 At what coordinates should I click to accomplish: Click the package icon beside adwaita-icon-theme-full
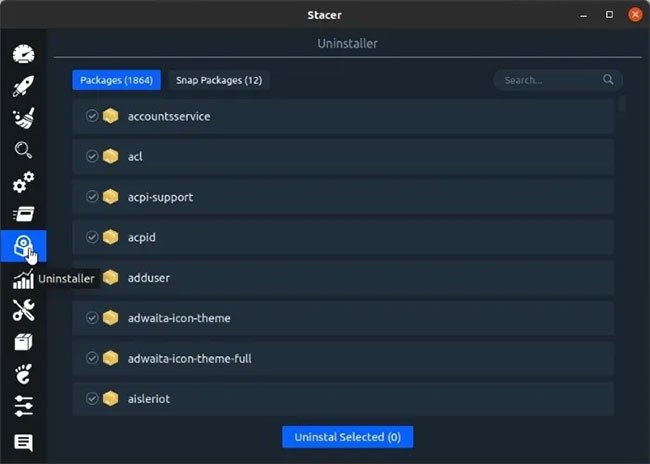click(111, 358)
